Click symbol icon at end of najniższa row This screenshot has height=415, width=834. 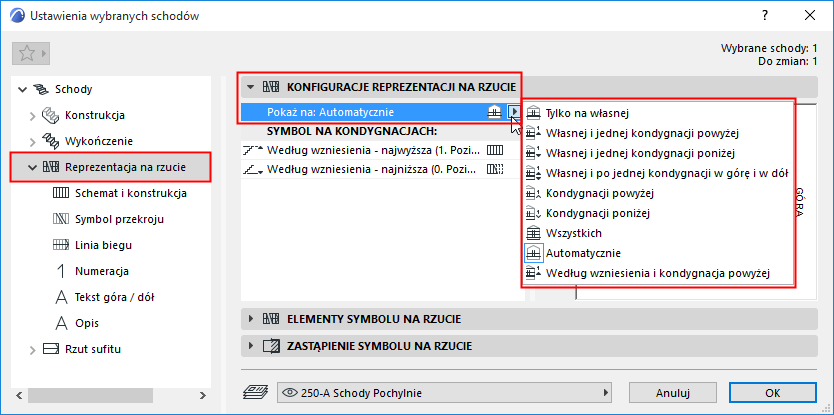pyautogui.click(x=495, y=170)
